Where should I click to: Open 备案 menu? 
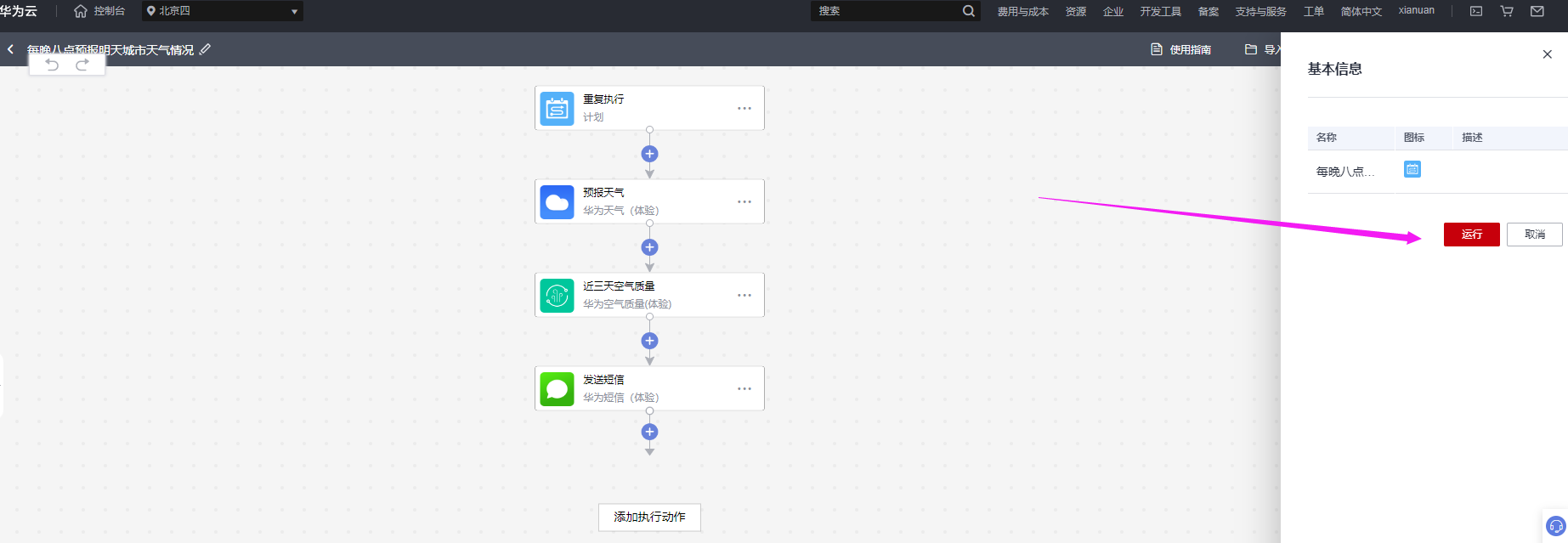pos(1209,11)
